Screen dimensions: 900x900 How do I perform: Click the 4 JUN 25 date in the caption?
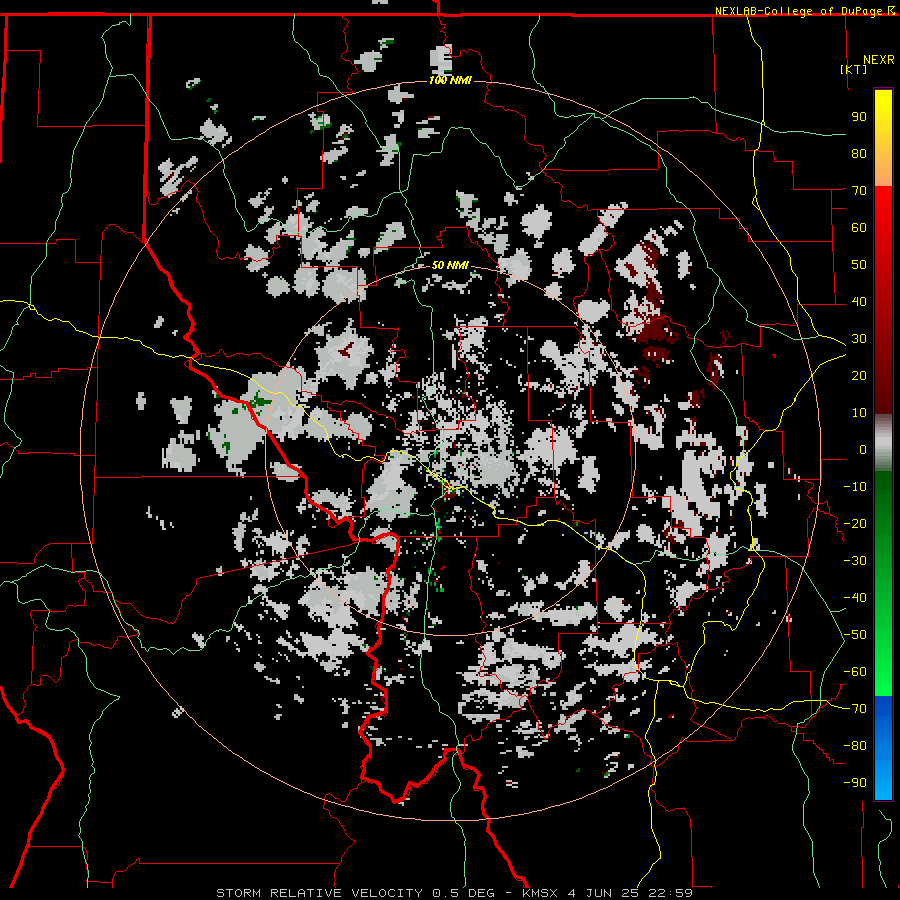click(603, 893)
